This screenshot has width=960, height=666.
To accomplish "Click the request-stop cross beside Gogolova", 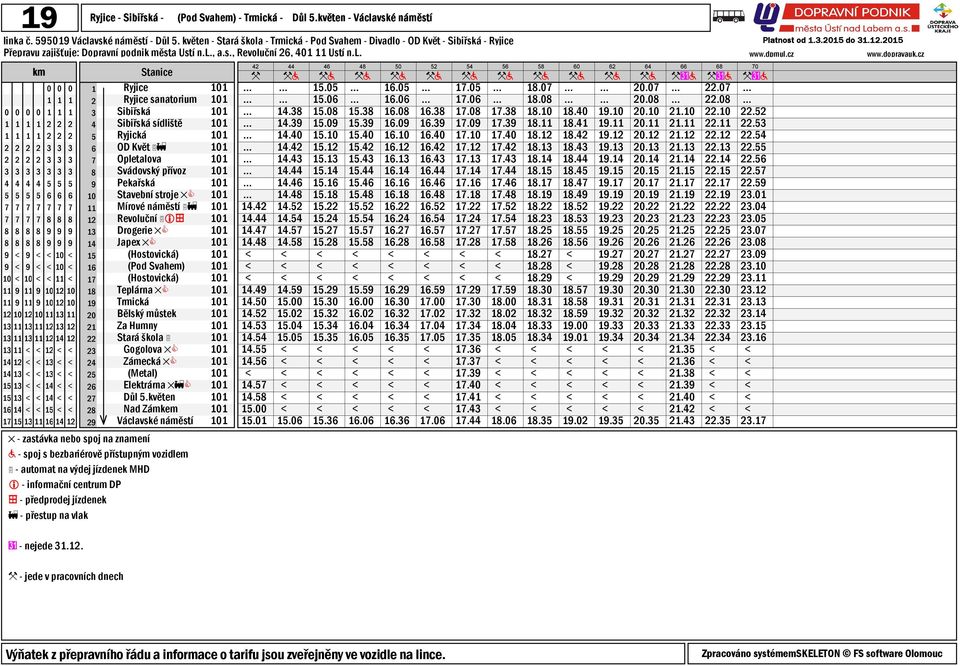I will point(167,350).
